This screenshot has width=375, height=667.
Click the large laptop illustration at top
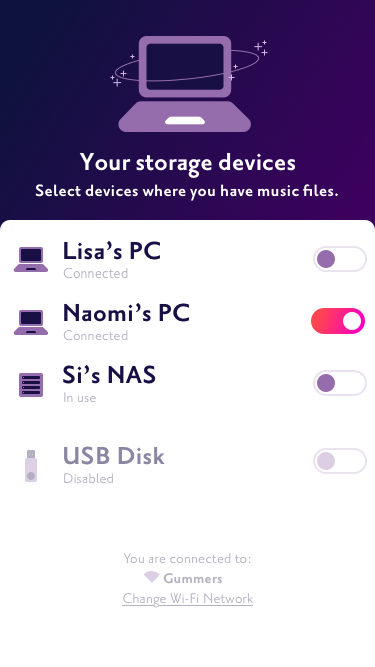coord(185,84)
